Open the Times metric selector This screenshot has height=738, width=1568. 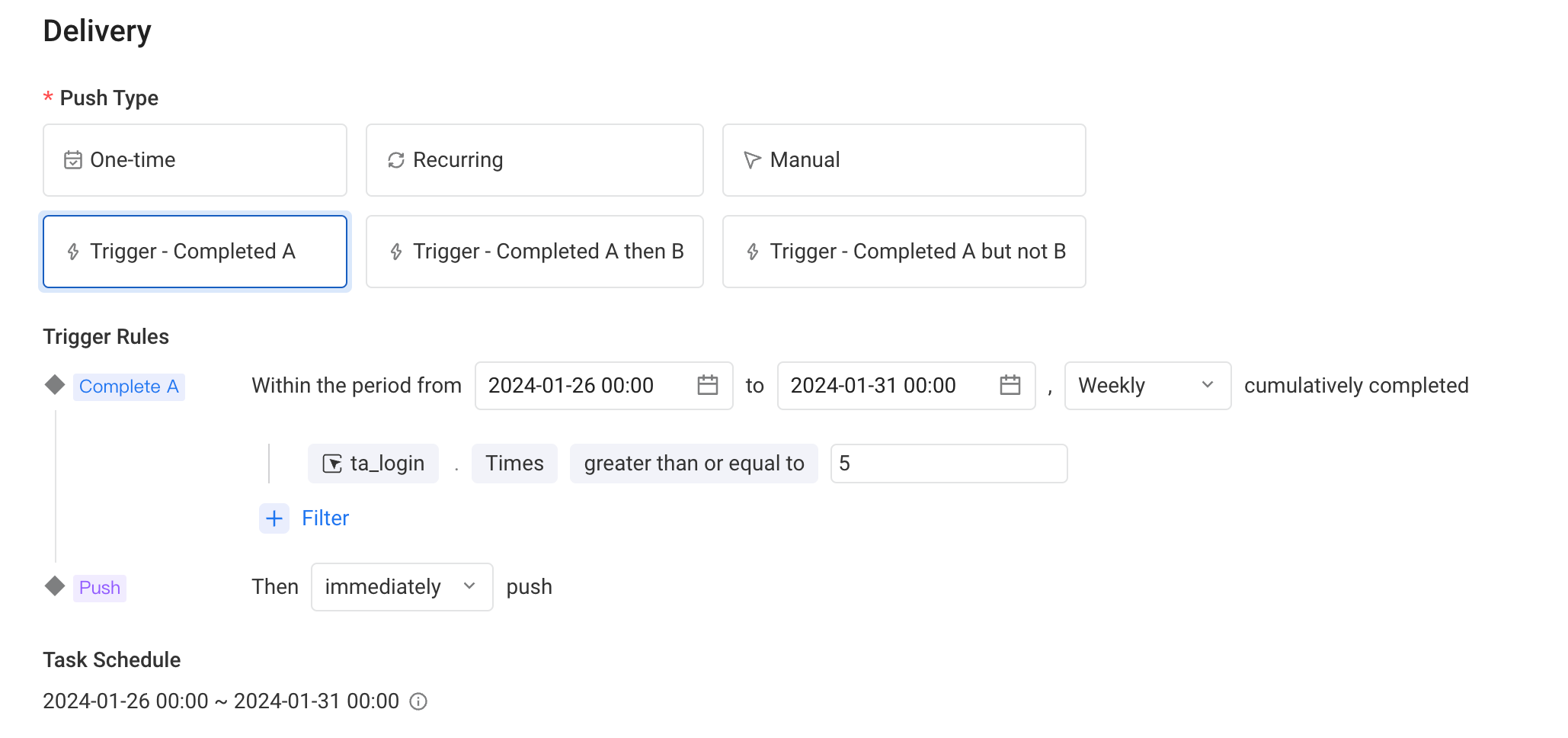pyautogui.click(x=515, y=464)
